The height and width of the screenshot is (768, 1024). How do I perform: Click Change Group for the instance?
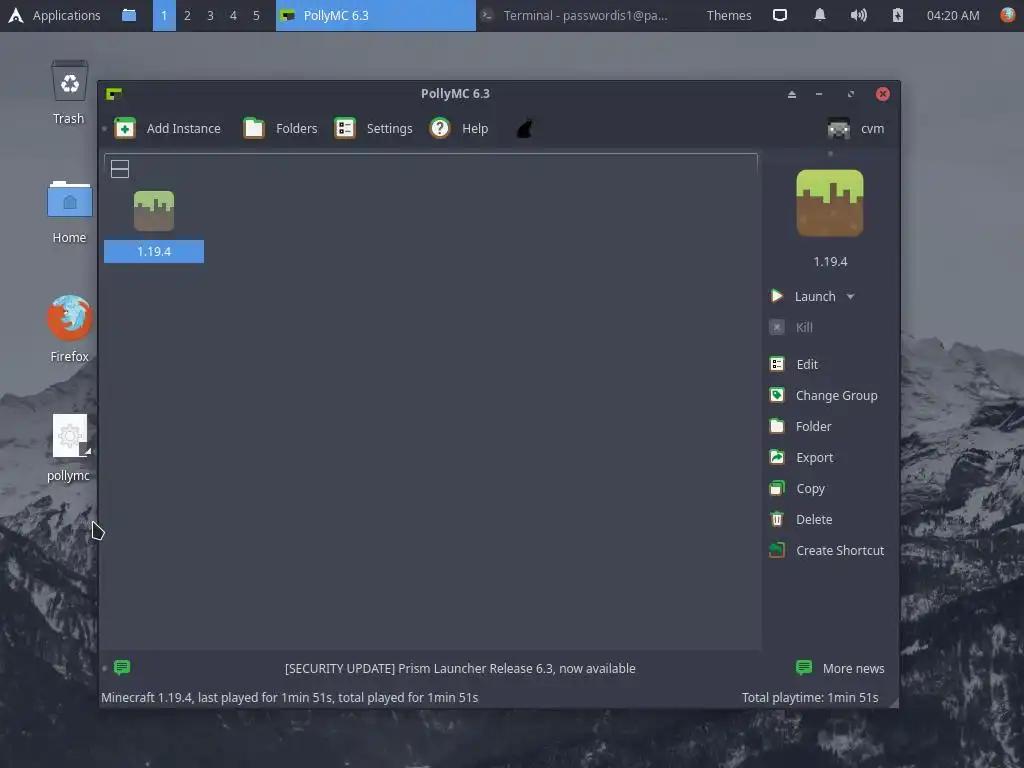click(824, 396)
